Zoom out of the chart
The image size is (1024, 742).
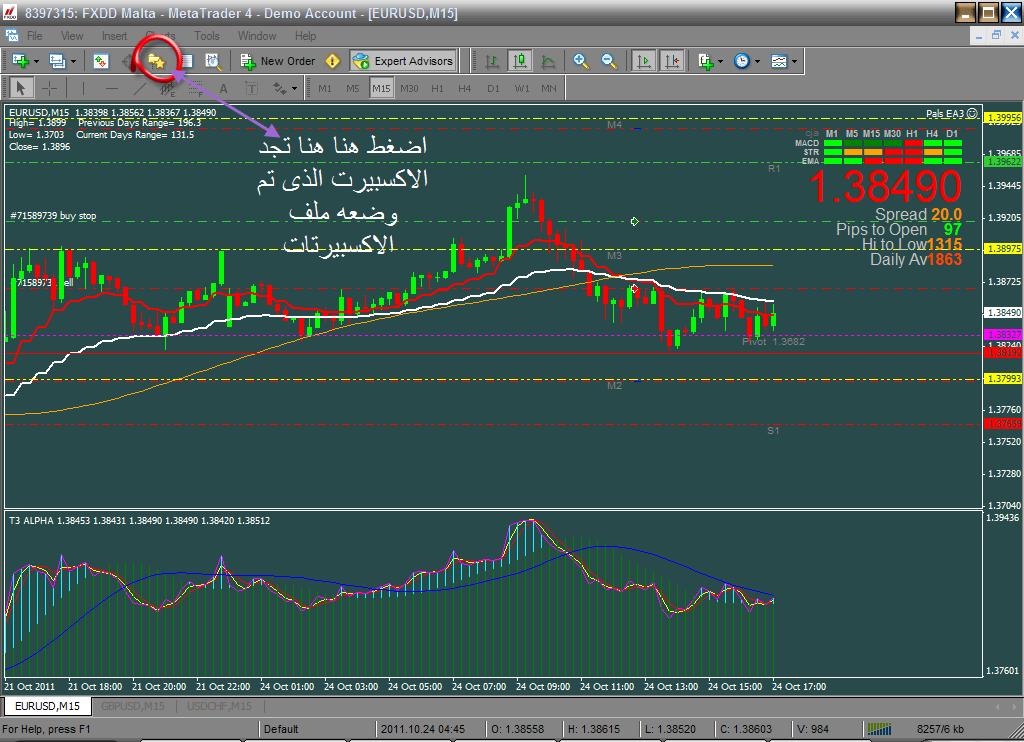coord(608,61)
